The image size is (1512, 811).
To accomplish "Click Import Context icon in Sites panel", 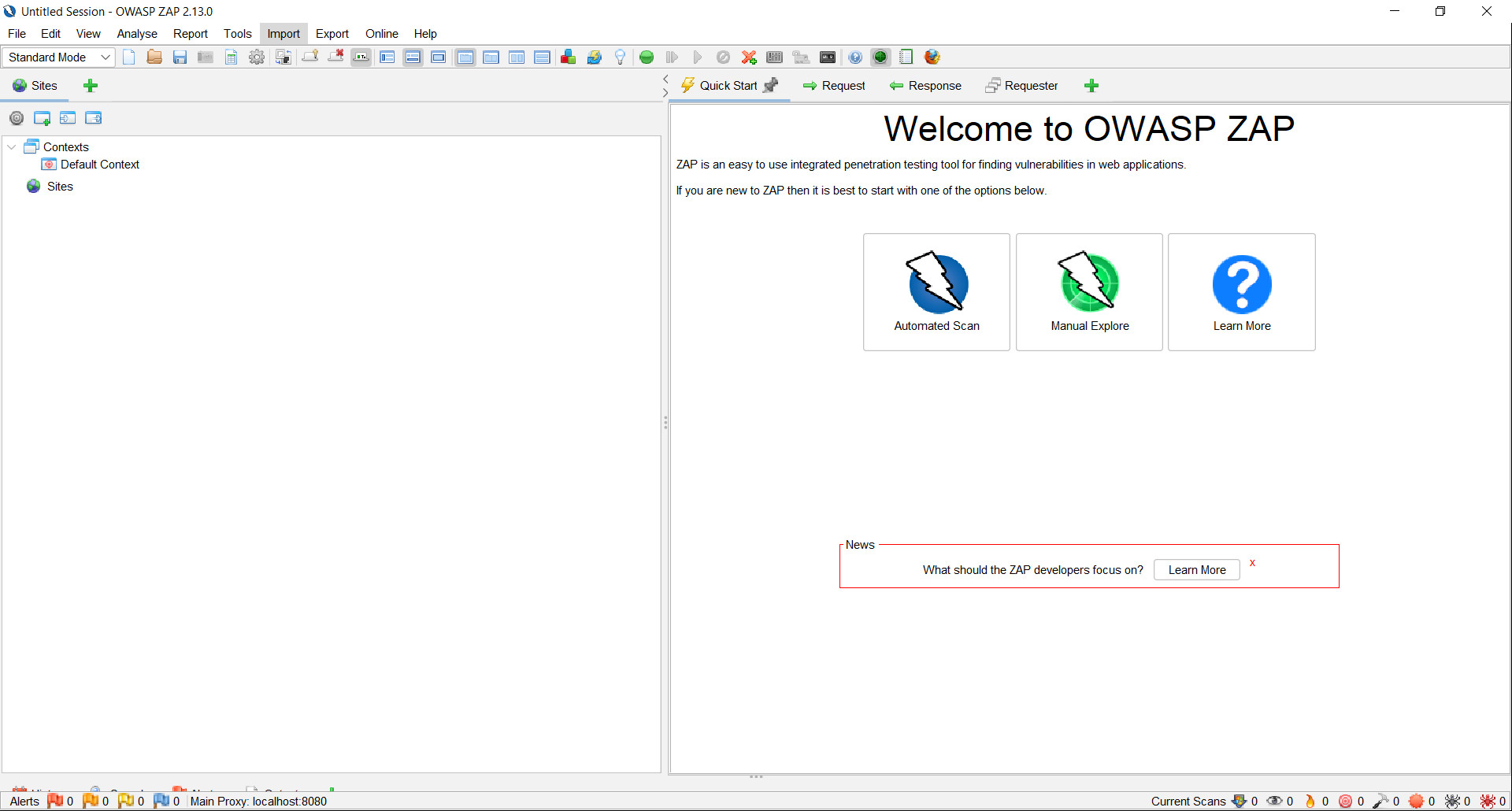I will click(x=68, y=118).
